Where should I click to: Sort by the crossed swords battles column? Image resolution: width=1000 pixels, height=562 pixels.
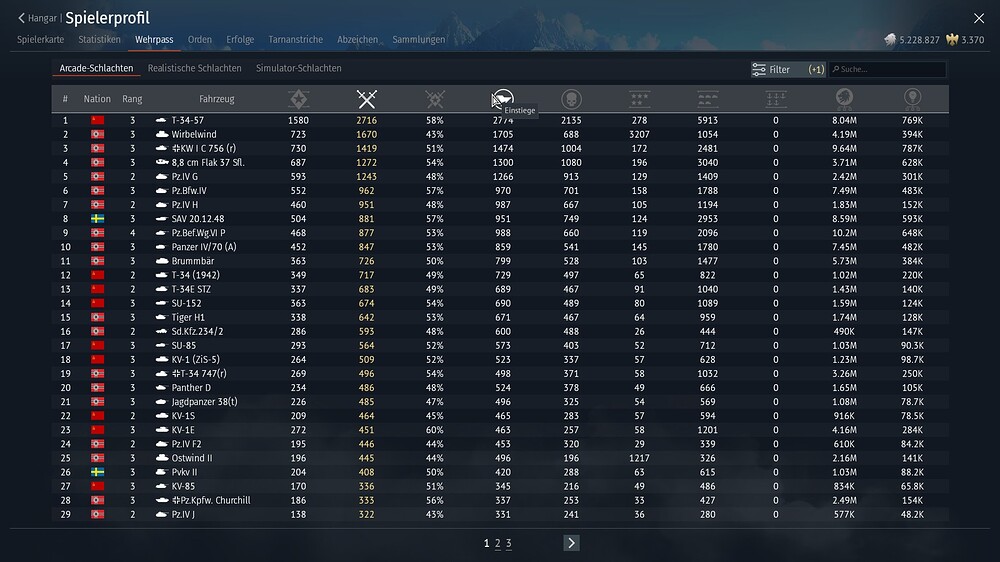click(367, 99)
